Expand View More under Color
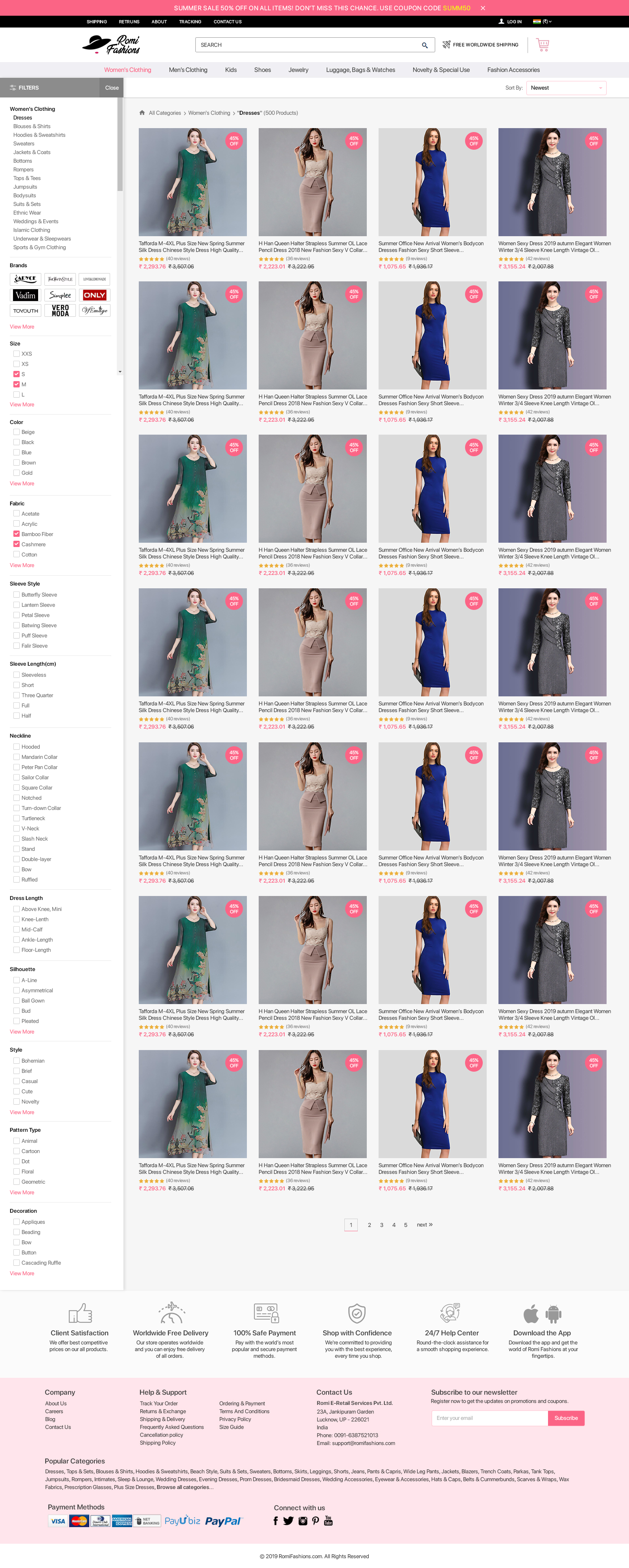Image resolution: width=629 pixels, height=1568 pixels. pyautogui.click(x=22, y=483)
